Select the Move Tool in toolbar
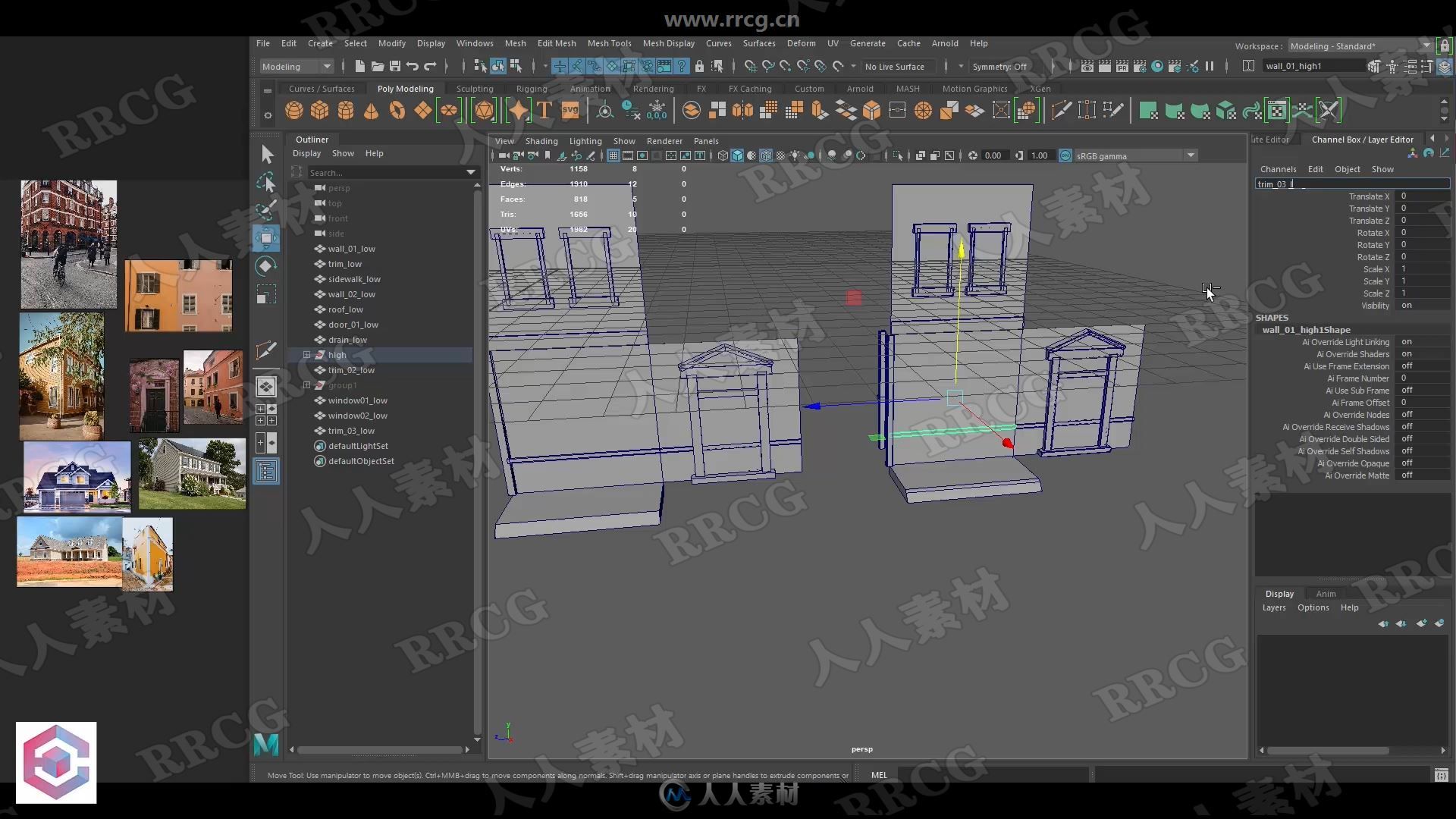1456x819 pixels. point(267,237)
